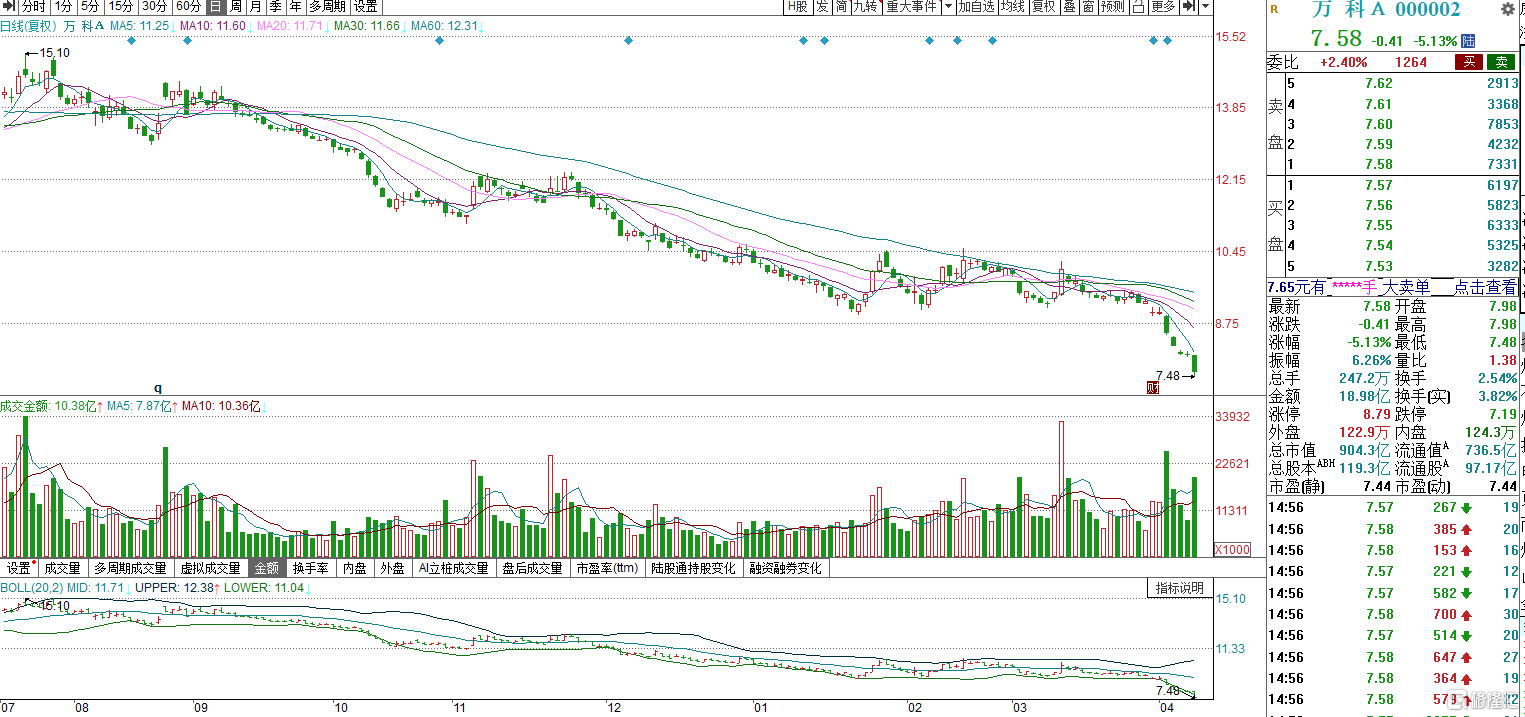Open the gear settings icon beside stock name
Image resolution: width=1525 pixels, height=717 pixels.
point(1507,11)
